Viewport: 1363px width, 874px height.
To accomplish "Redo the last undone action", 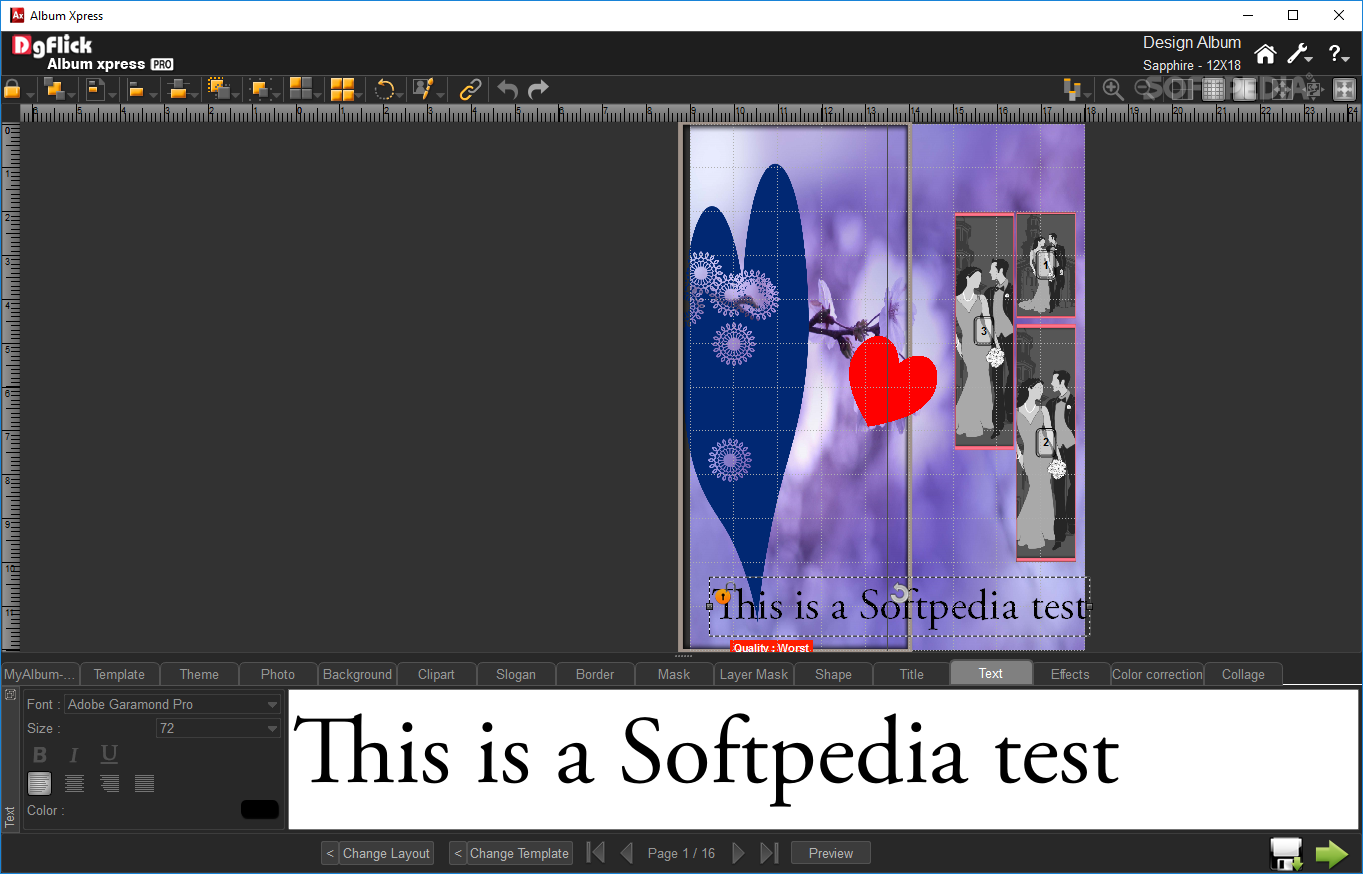I will (x=538, y=90).
